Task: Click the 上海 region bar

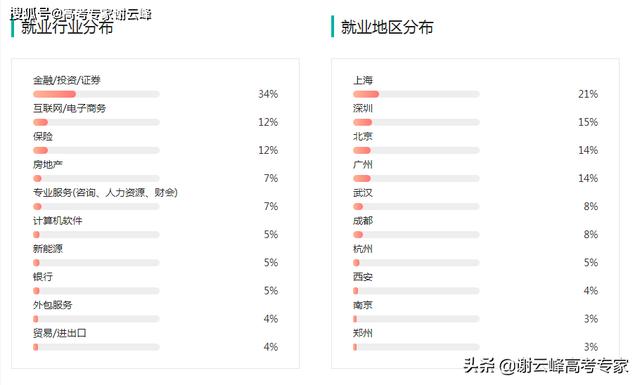Action: click(416, 94)
